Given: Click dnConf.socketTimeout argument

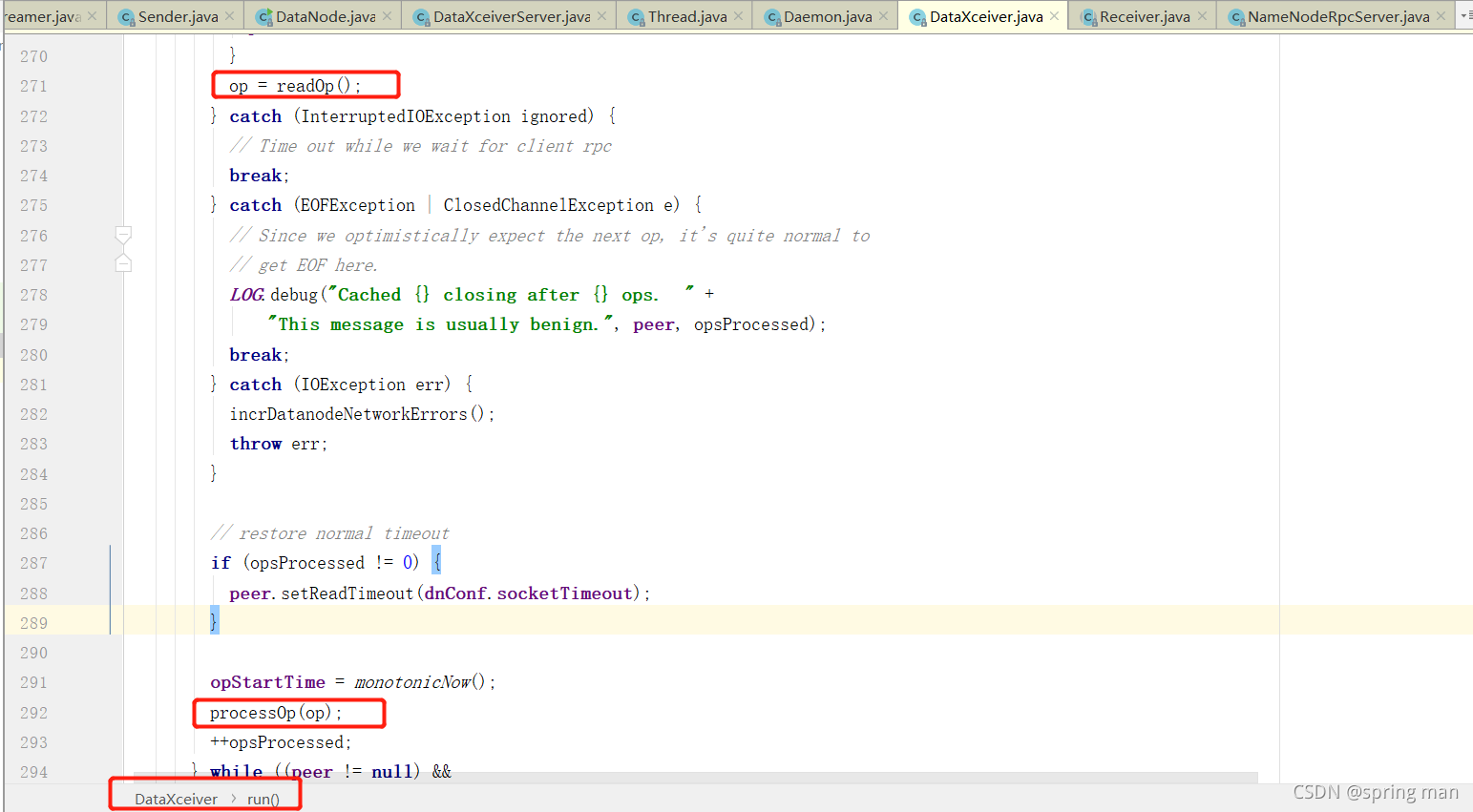Looking at the screenshot, I should pyautogui.click(x=529, y=593).
